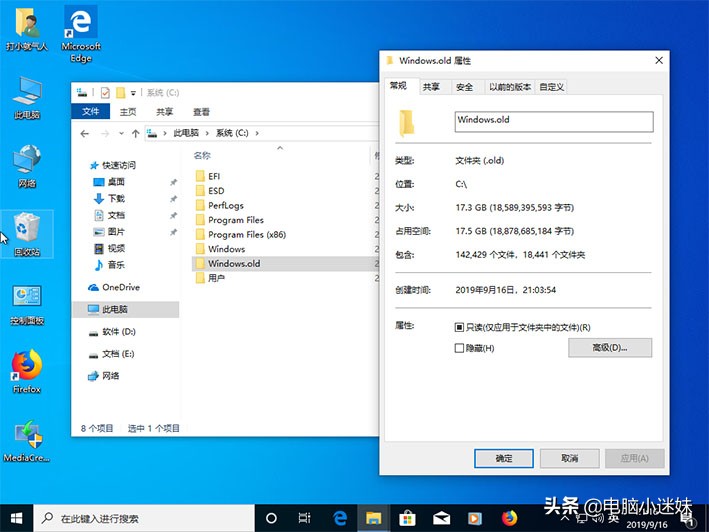Image resolution: width=709 pixels, height=532 pixels.
Task: Expand the chevron after 系统 (C:) in the address bar
Action: coord(257,133)
